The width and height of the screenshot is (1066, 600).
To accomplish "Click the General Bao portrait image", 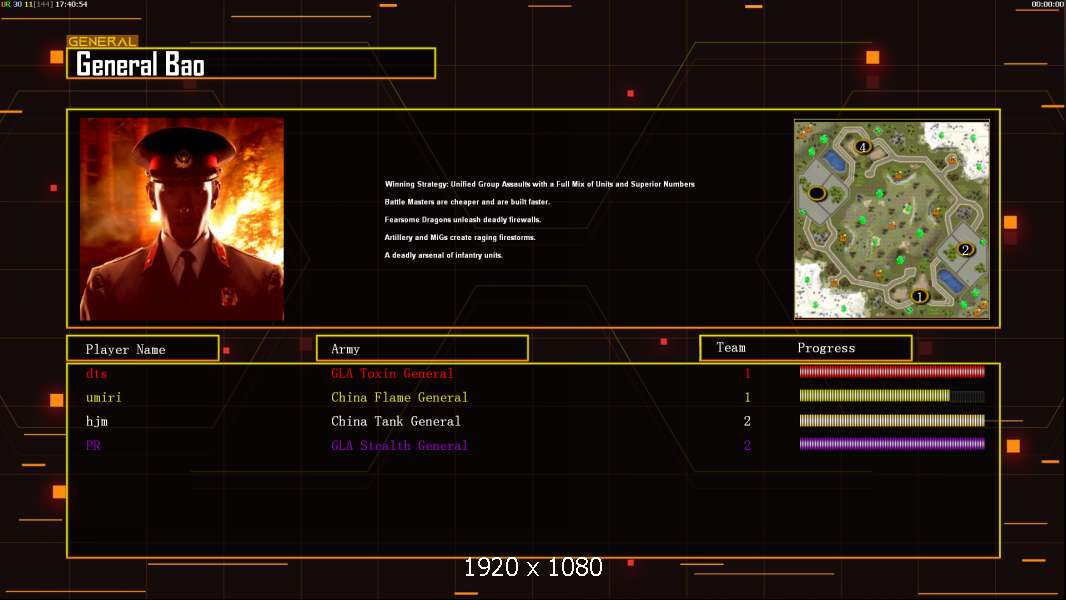I will pos(182,219).
